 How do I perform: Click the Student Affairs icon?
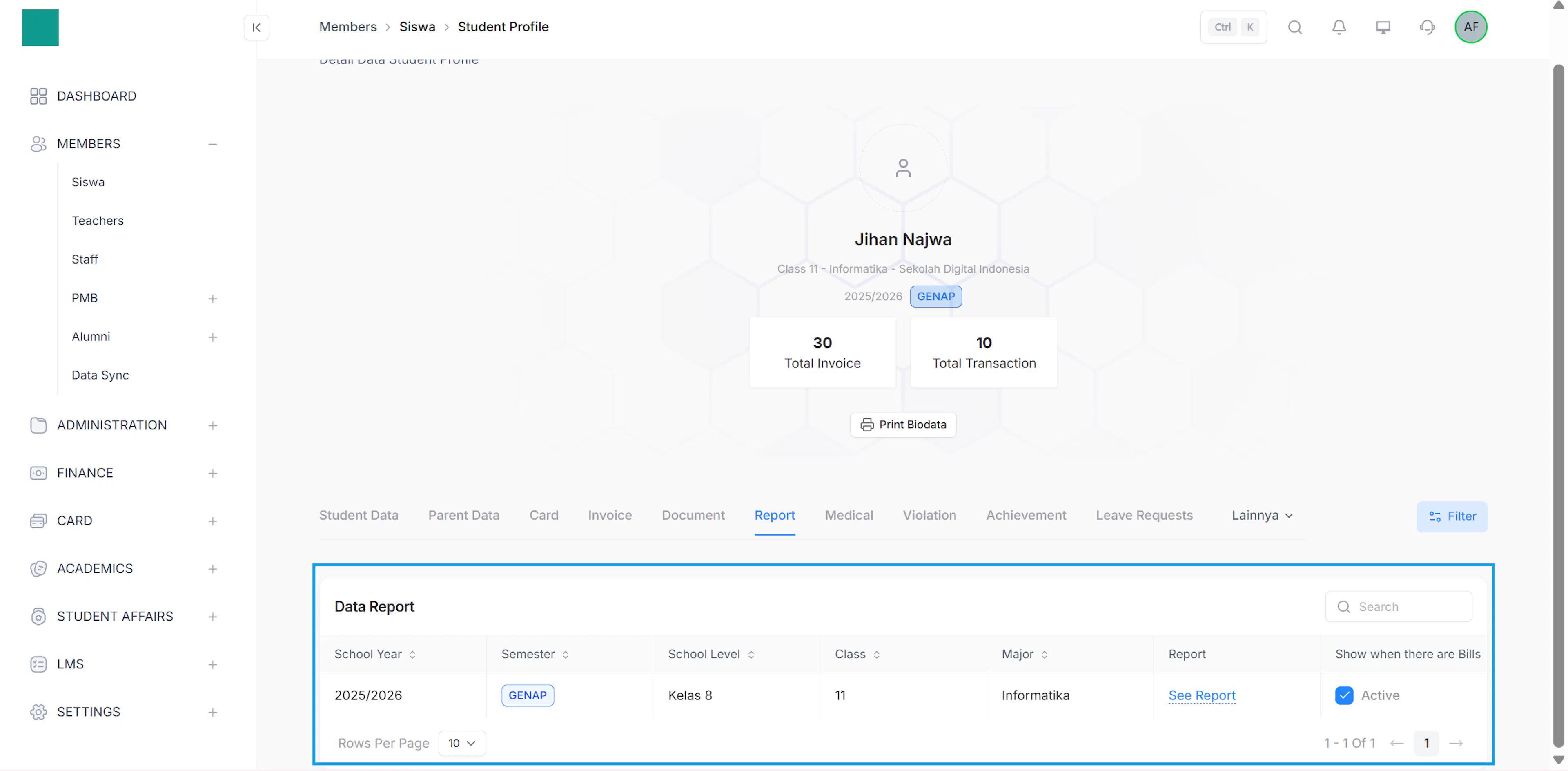coord(38,616)
